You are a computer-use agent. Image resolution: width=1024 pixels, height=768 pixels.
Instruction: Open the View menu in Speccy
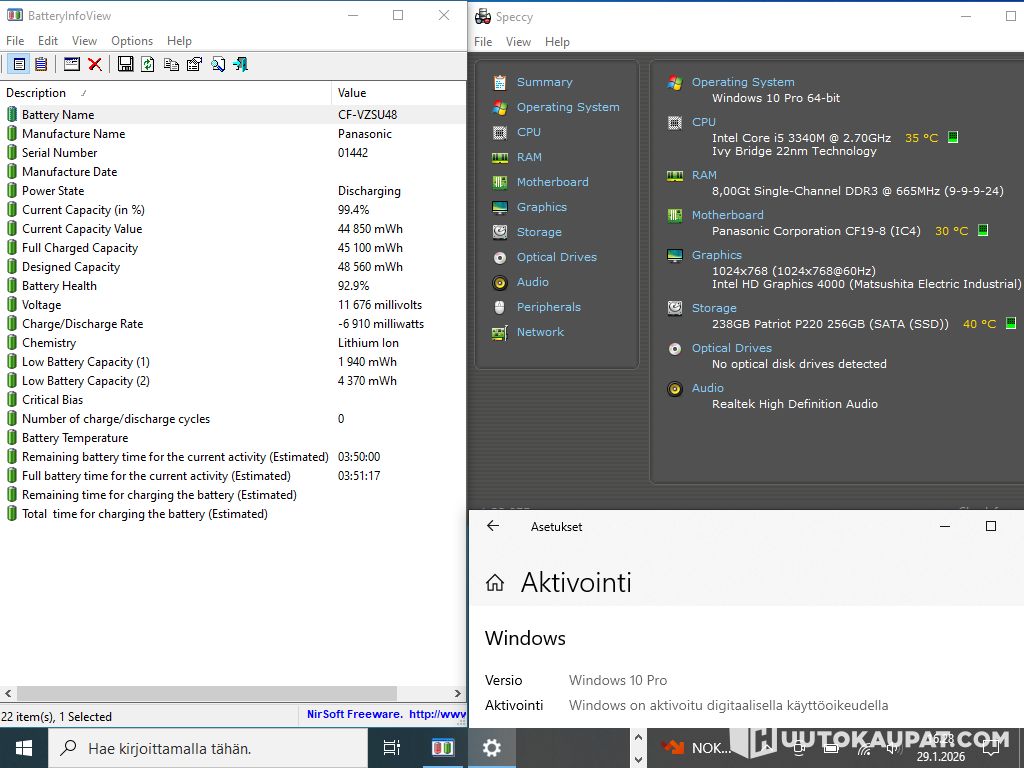[x=518, y=42]
